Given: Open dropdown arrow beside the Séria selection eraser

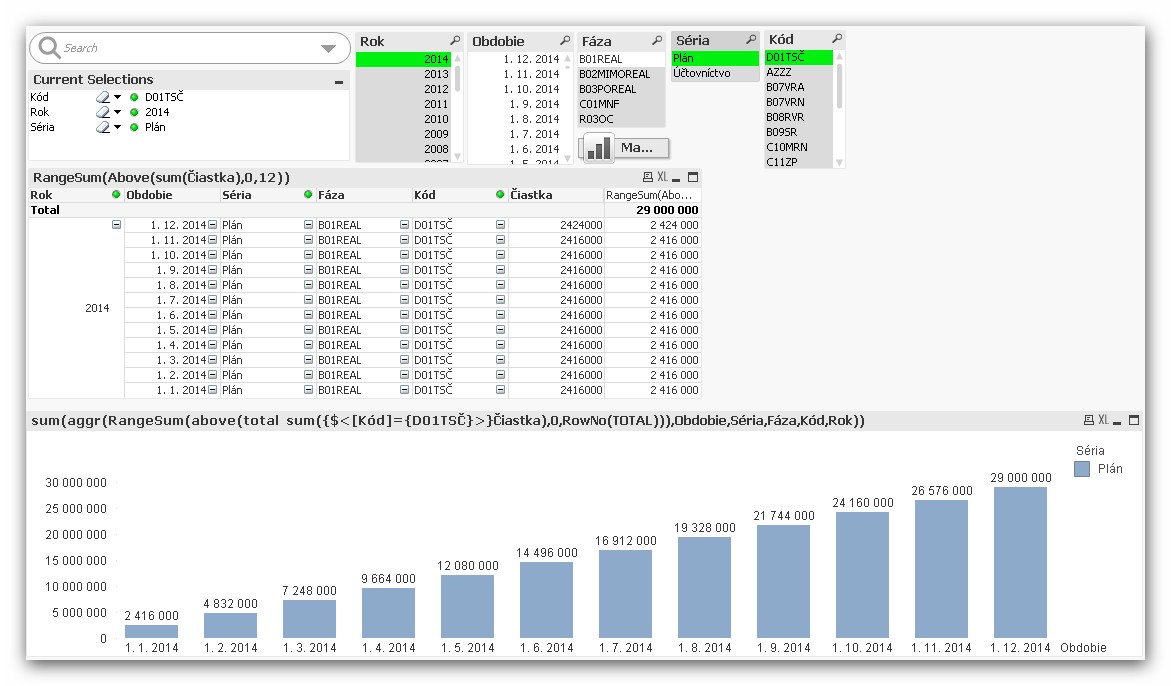Looking at the screenshot, I should pos(117,127).
